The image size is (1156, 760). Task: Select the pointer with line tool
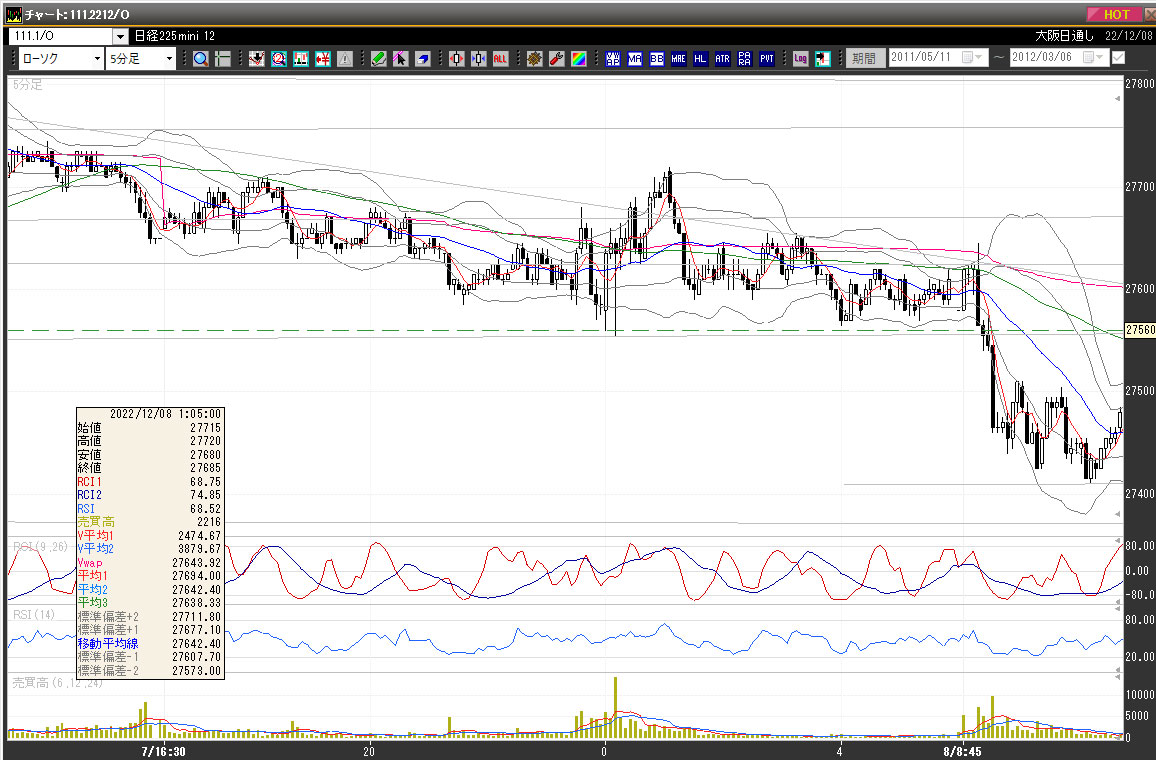tap(400, 58)
